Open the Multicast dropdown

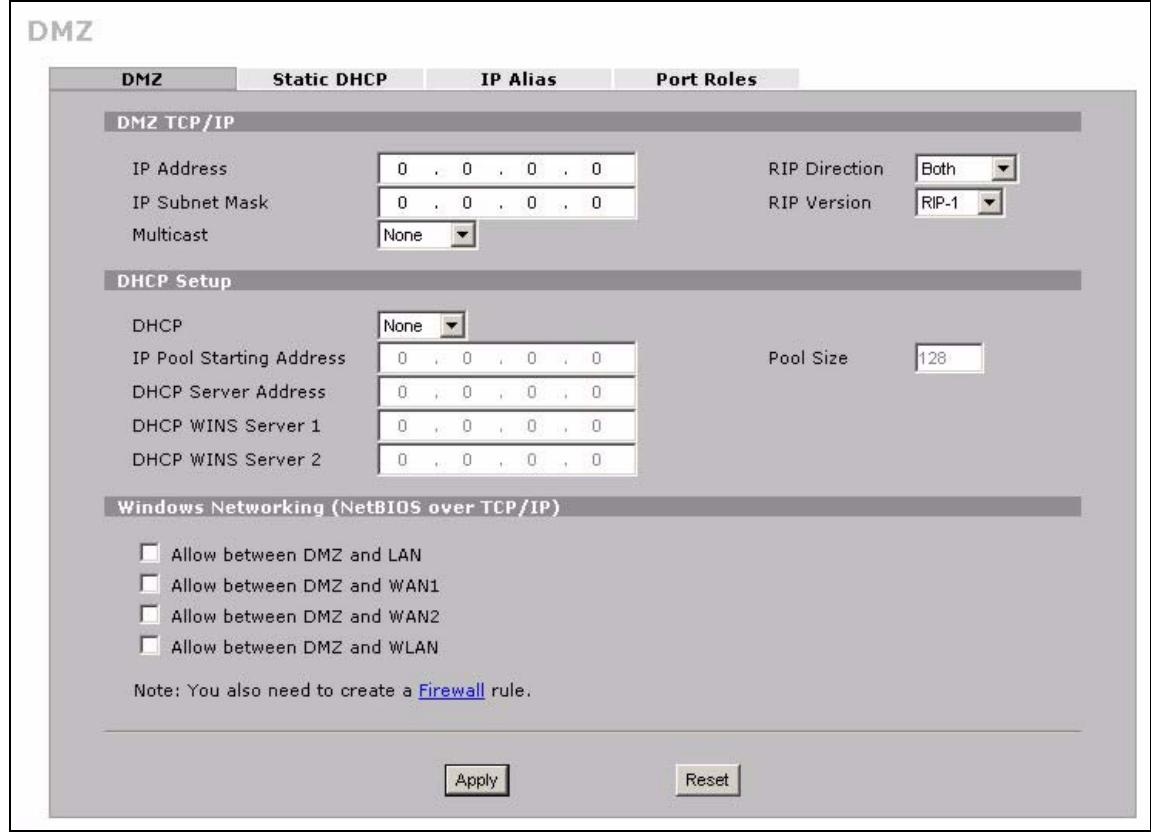[x=427, y=235]
